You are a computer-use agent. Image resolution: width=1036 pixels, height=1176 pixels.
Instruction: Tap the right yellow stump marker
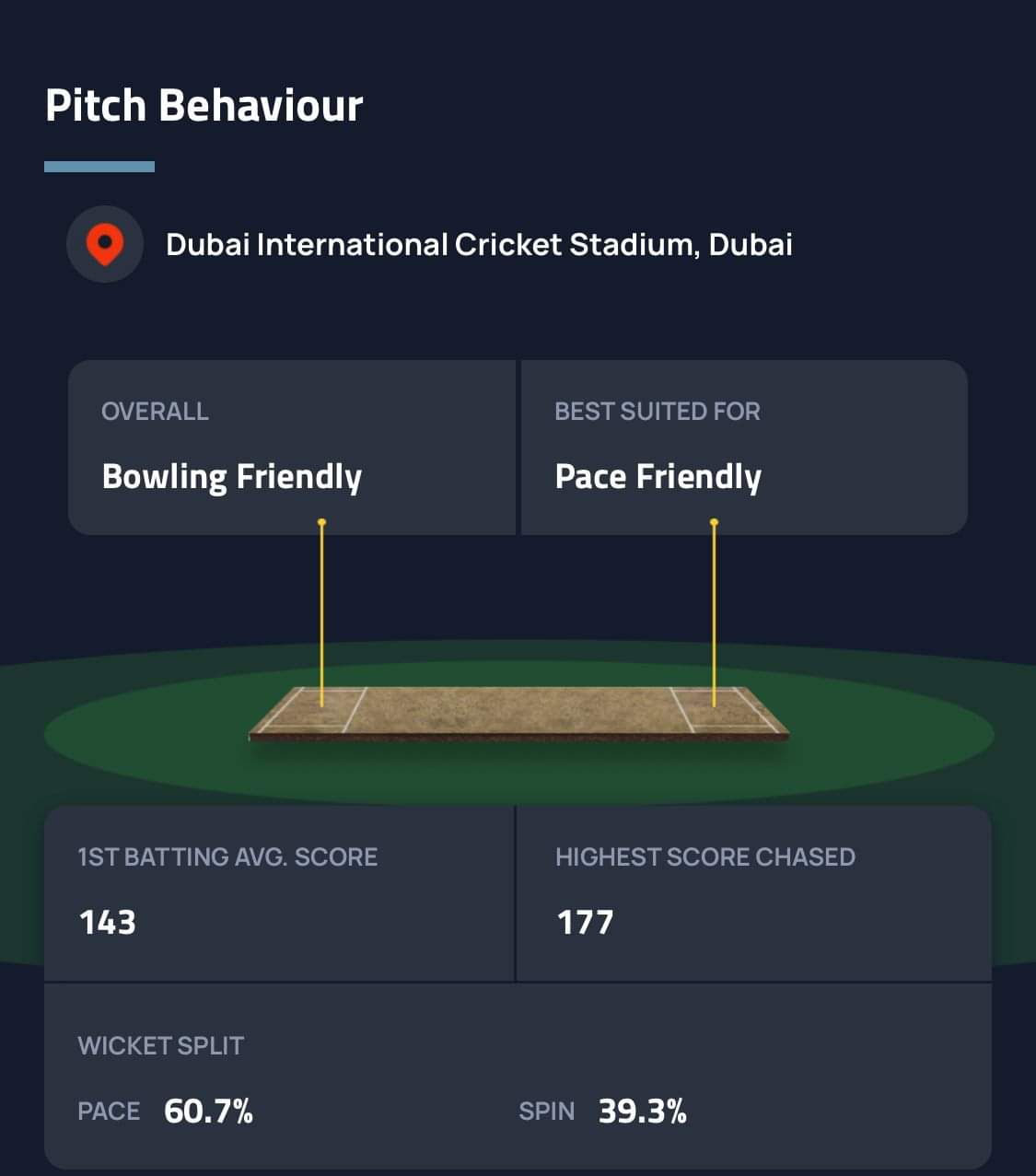(x=714, y=612)
